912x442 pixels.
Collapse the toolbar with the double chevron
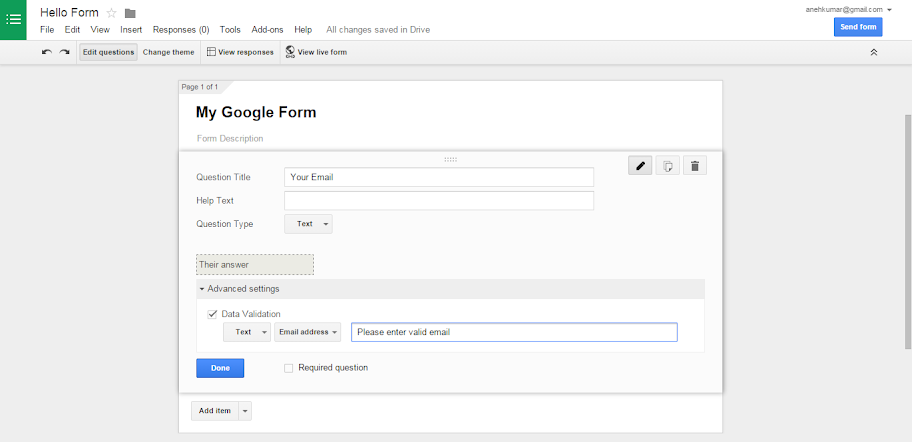(873, 52)
